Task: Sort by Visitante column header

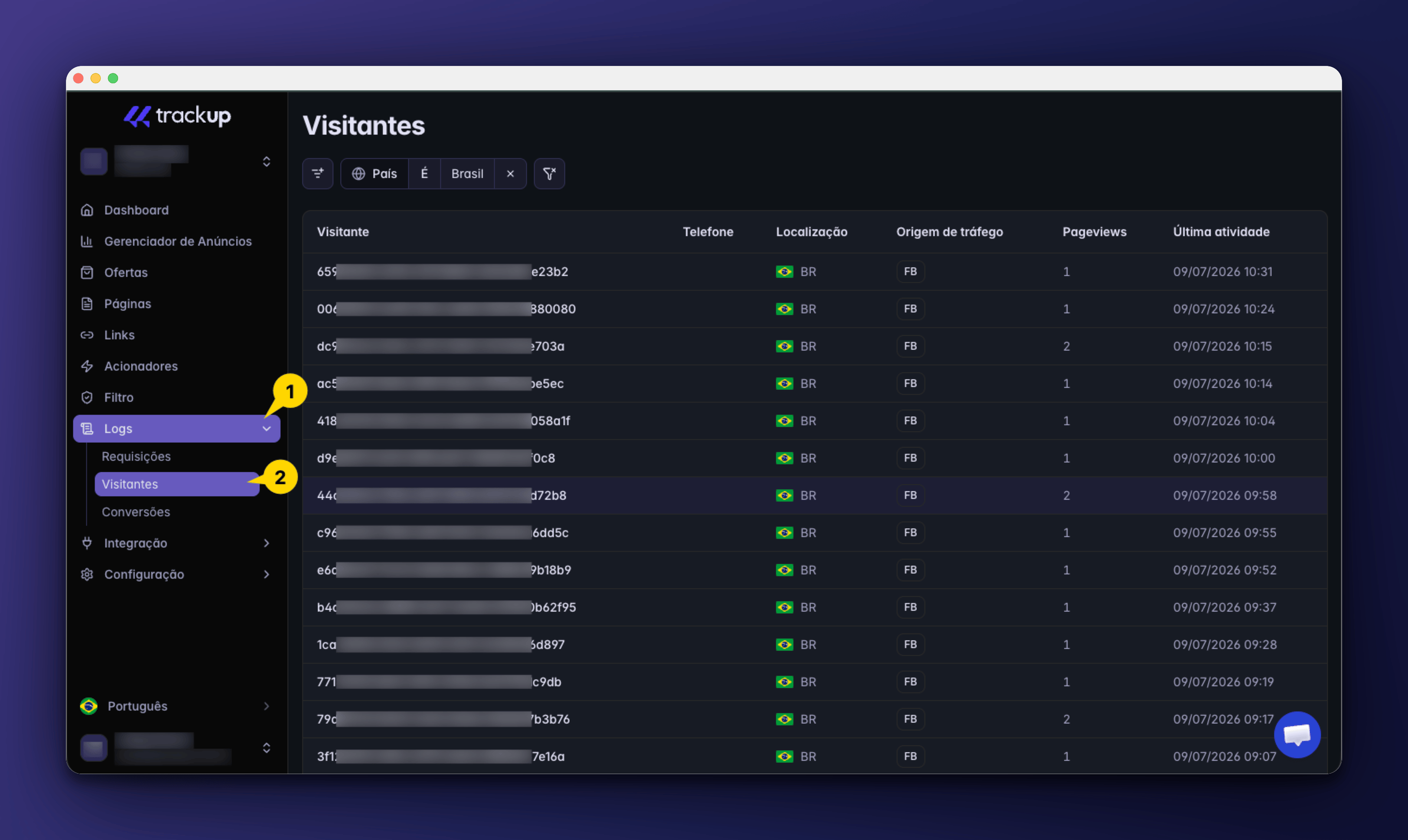Action: [x=343, y=232]
